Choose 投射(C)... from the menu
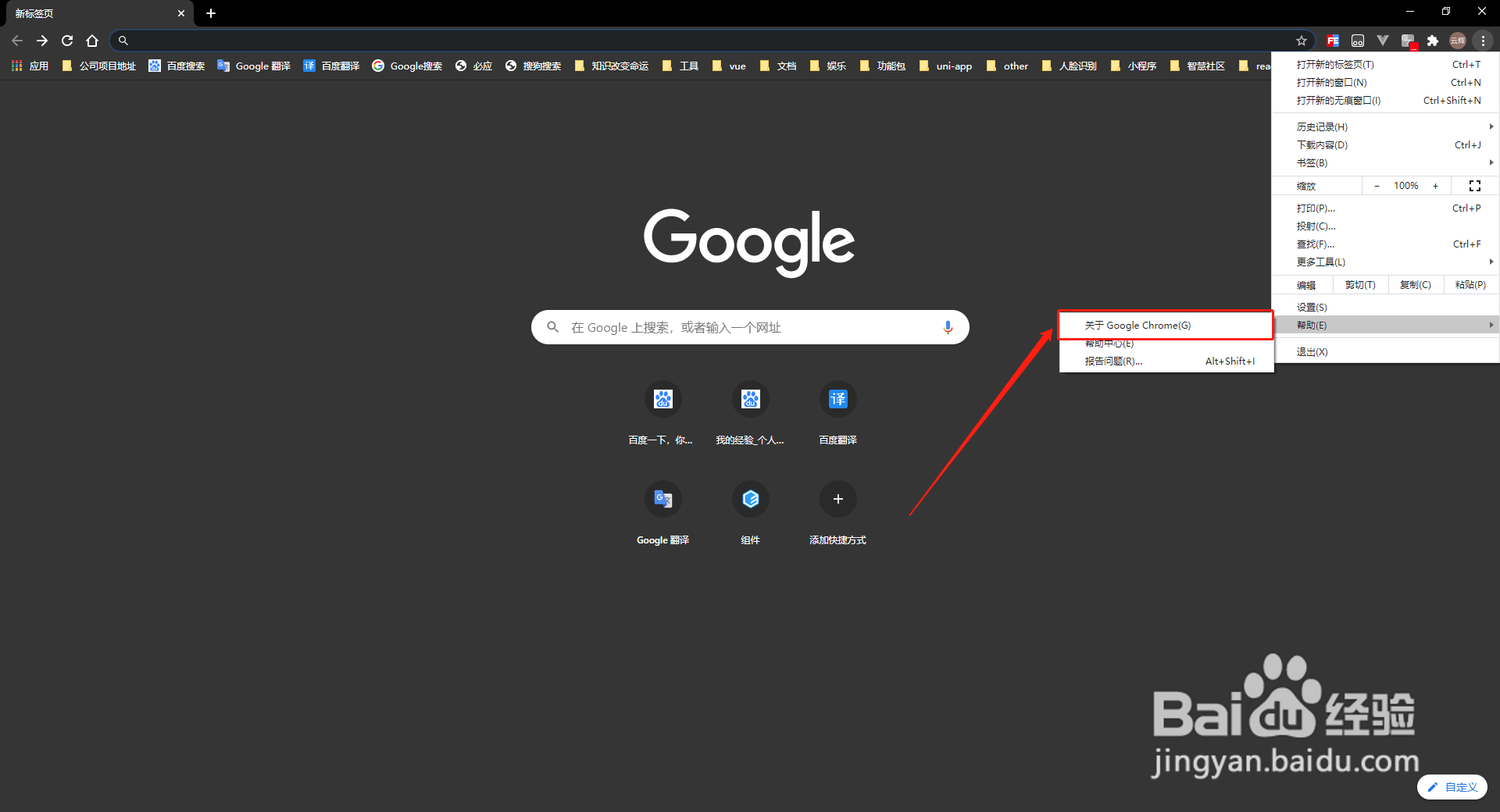This screenshot has height=812, width=1500. click(1385, 226)
